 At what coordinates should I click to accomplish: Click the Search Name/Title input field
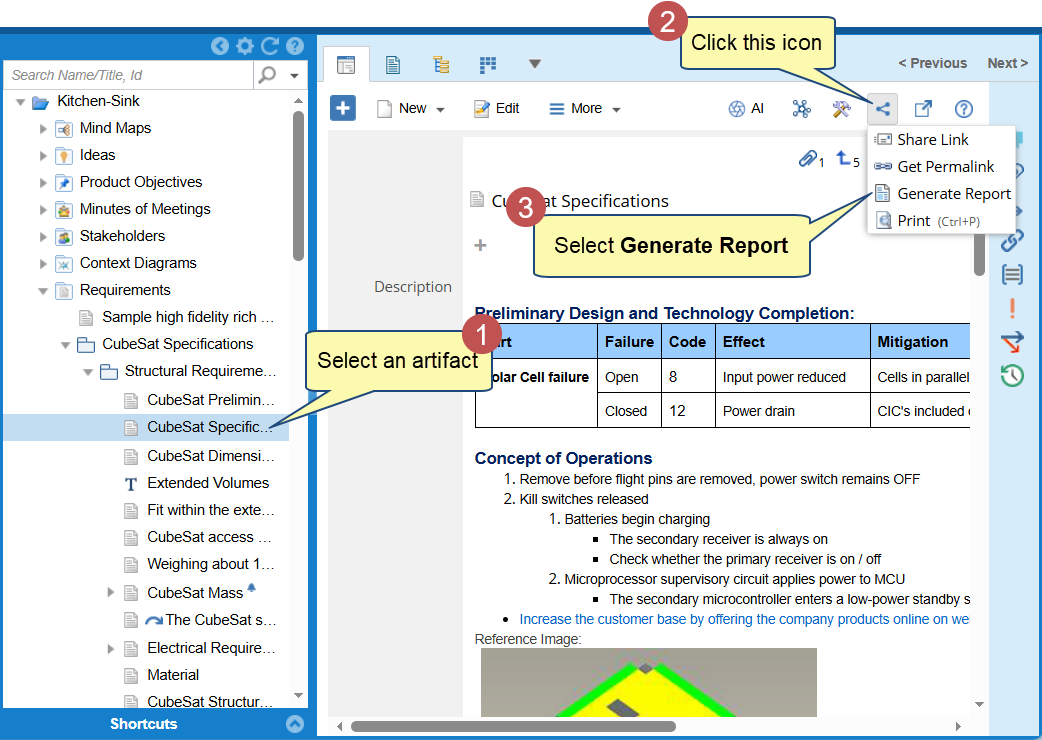coord(128,75)
